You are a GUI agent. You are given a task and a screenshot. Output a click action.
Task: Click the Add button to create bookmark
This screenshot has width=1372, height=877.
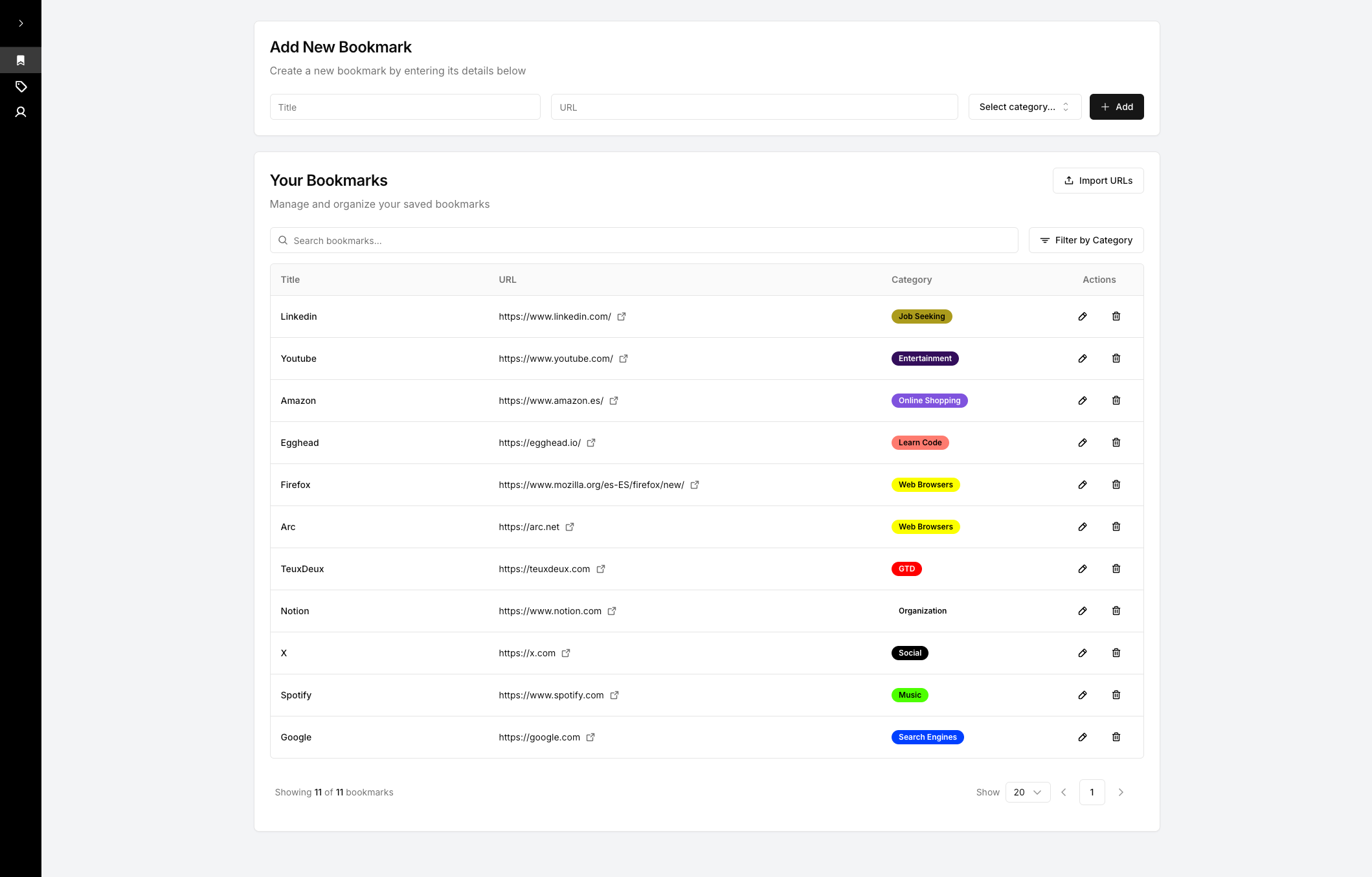[1116, 107]
